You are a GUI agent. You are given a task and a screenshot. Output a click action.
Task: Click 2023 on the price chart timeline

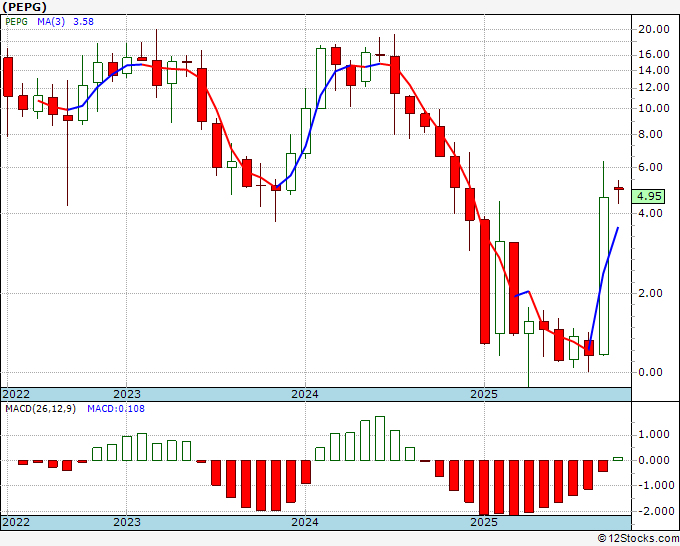[127, 394]
